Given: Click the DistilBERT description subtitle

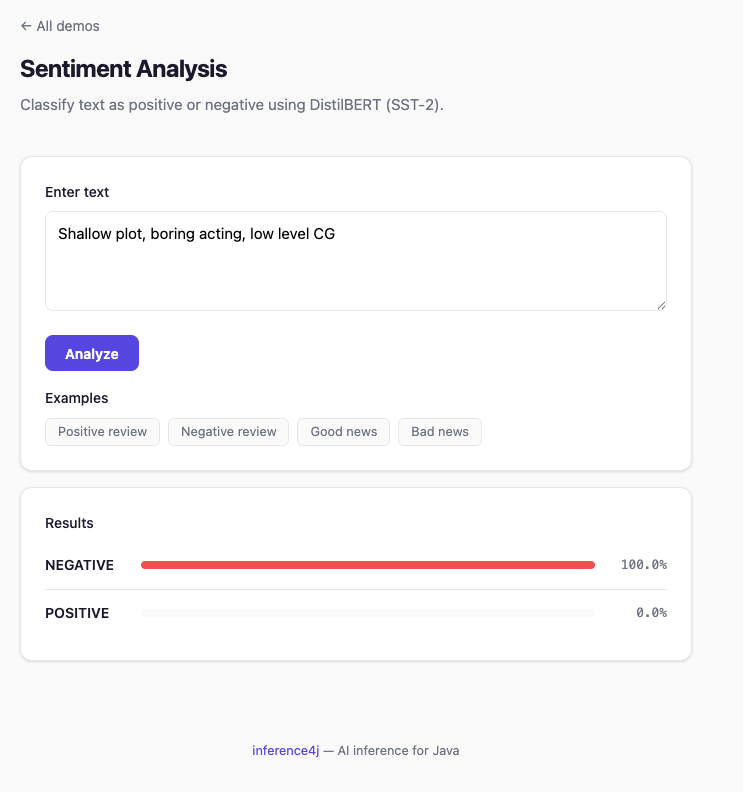Looking at the screenshot, I should (232, 105).
